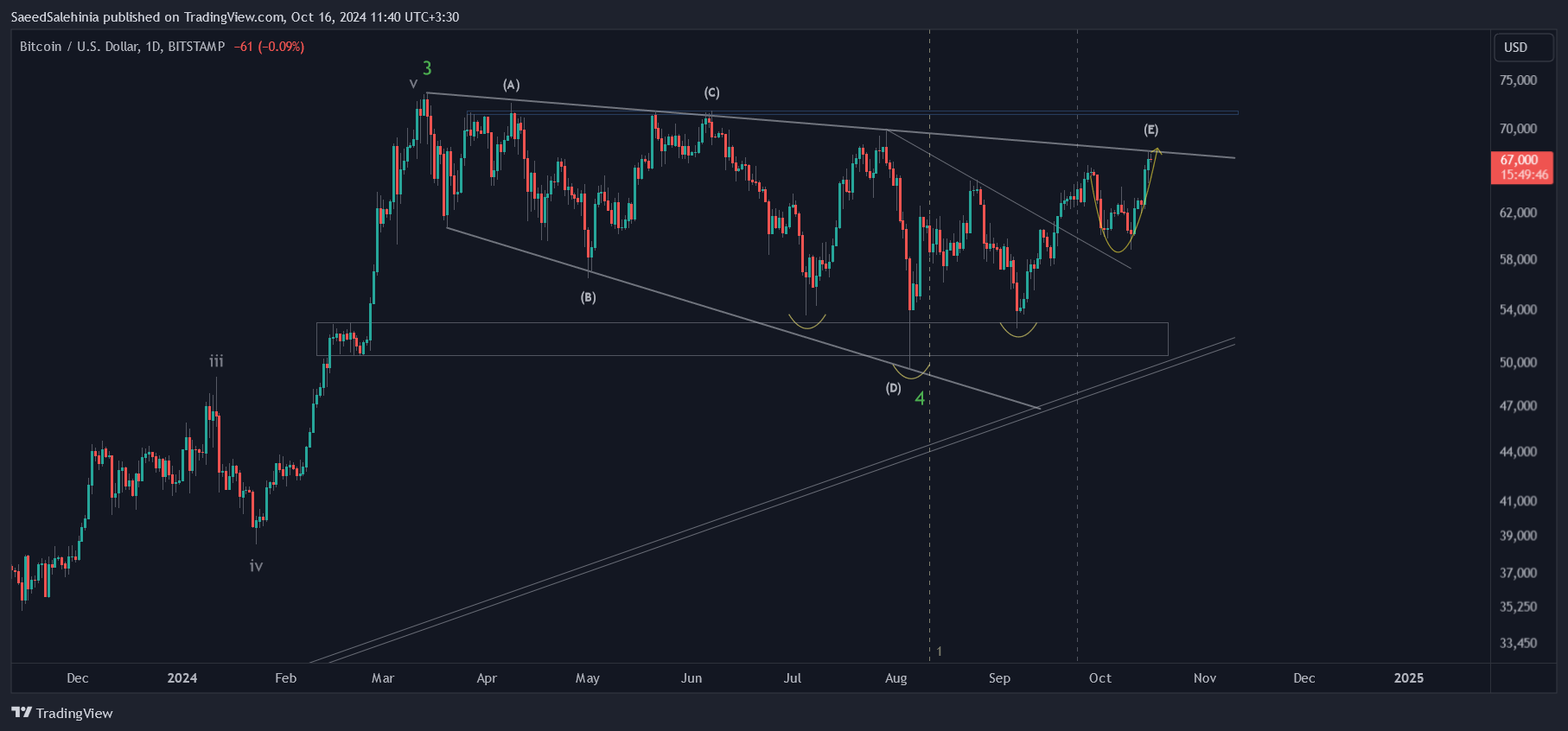Viewport: 1568px width, 731px height.
Task: Click the 2025 time axis label
Action: pyautogui.click(x=1409, y=678)
